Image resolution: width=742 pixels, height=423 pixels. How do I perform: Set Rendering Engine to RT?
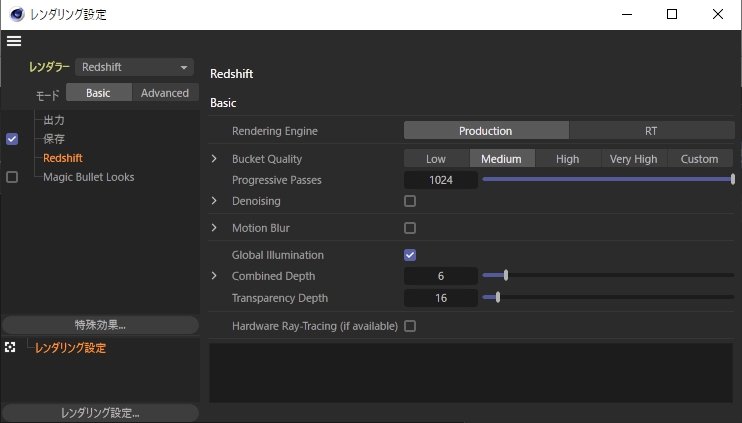tap(652, 131)
